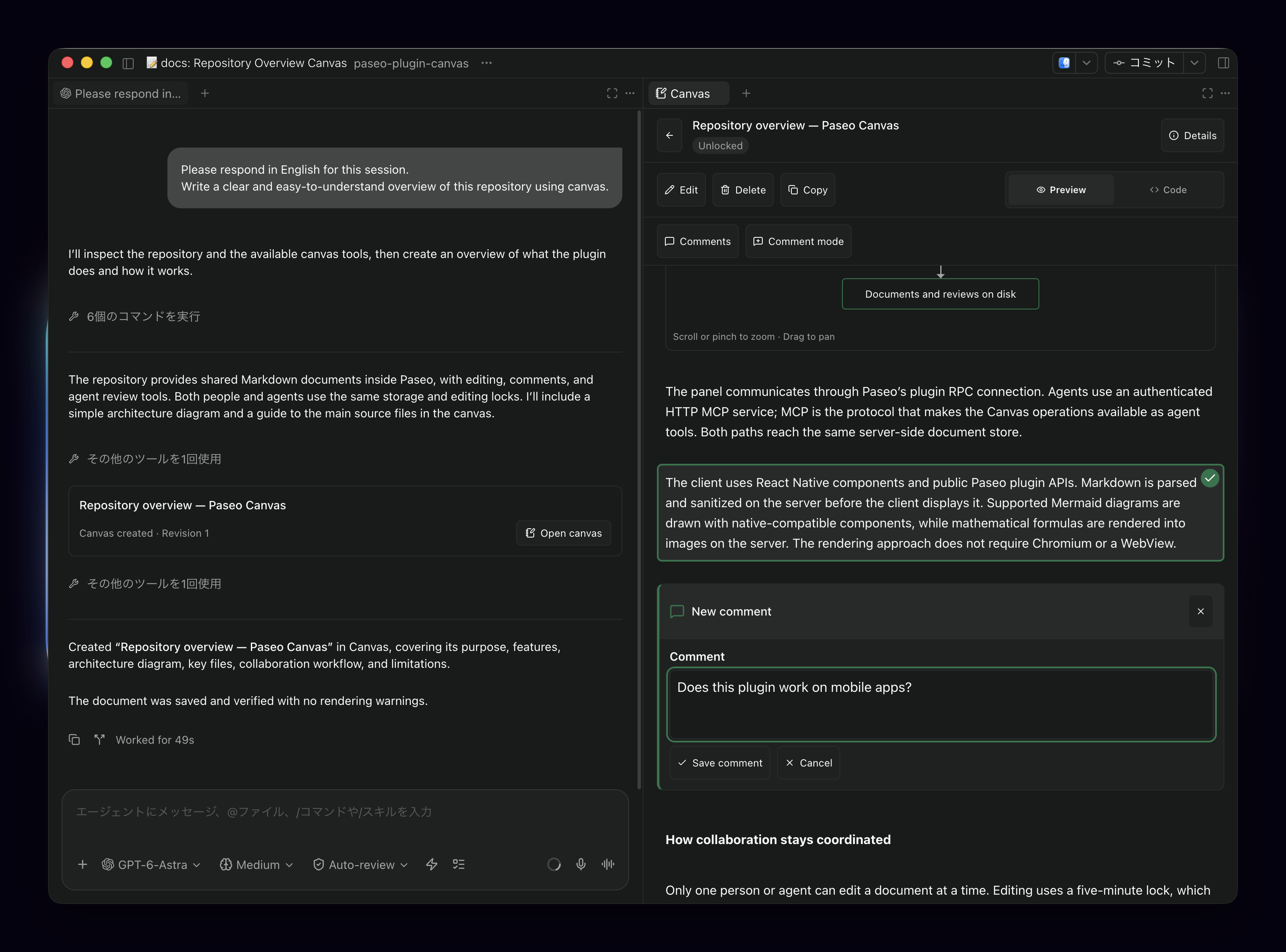The height and width of the screenshot is (952, 1286).
Task: Click the agent message input box
Action: click(344, 811)
